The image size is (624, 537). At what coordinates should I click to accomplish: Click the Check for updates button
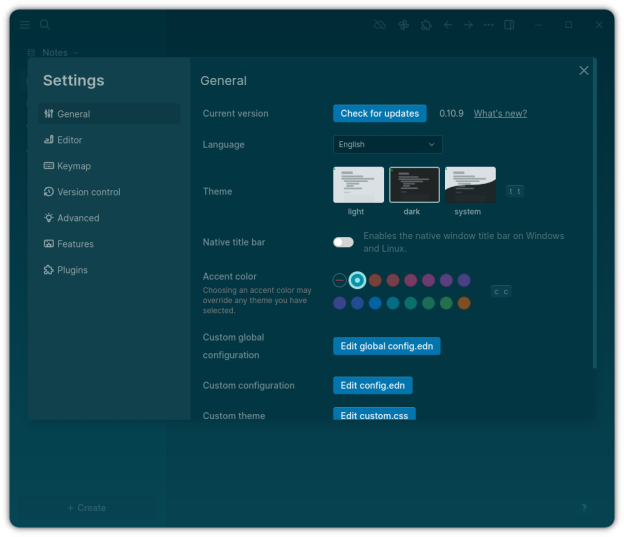(x=380, y=114)
